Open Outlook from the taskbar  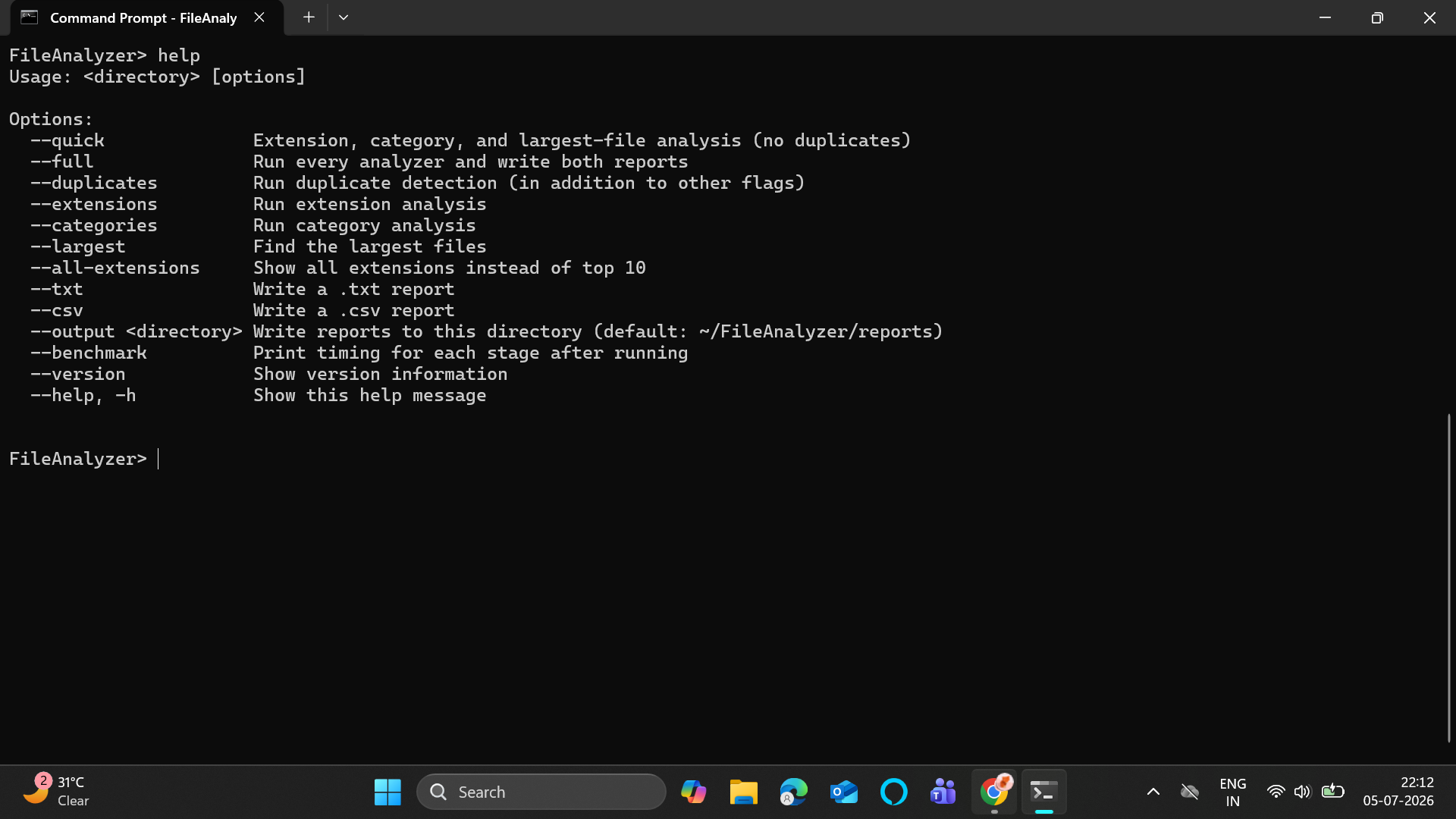(843, 792)
